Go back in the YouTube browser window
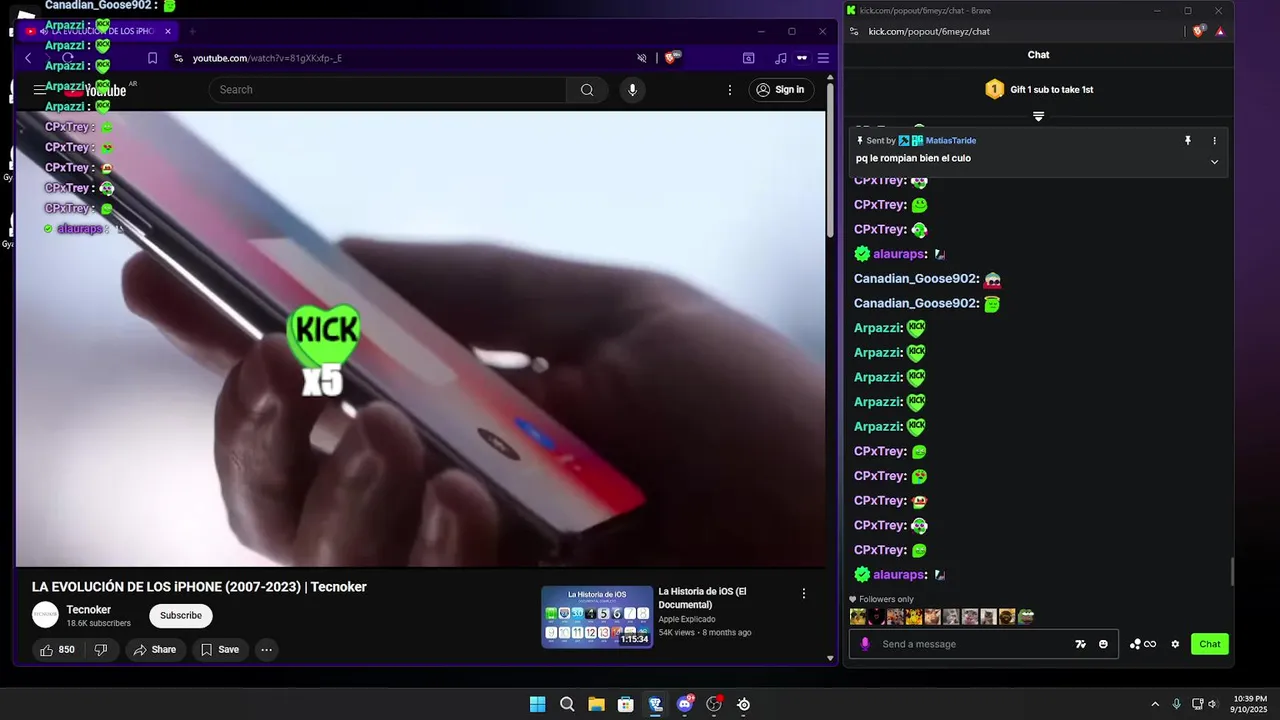Screen dimensions: 1280x720 (x=28, y=58)
